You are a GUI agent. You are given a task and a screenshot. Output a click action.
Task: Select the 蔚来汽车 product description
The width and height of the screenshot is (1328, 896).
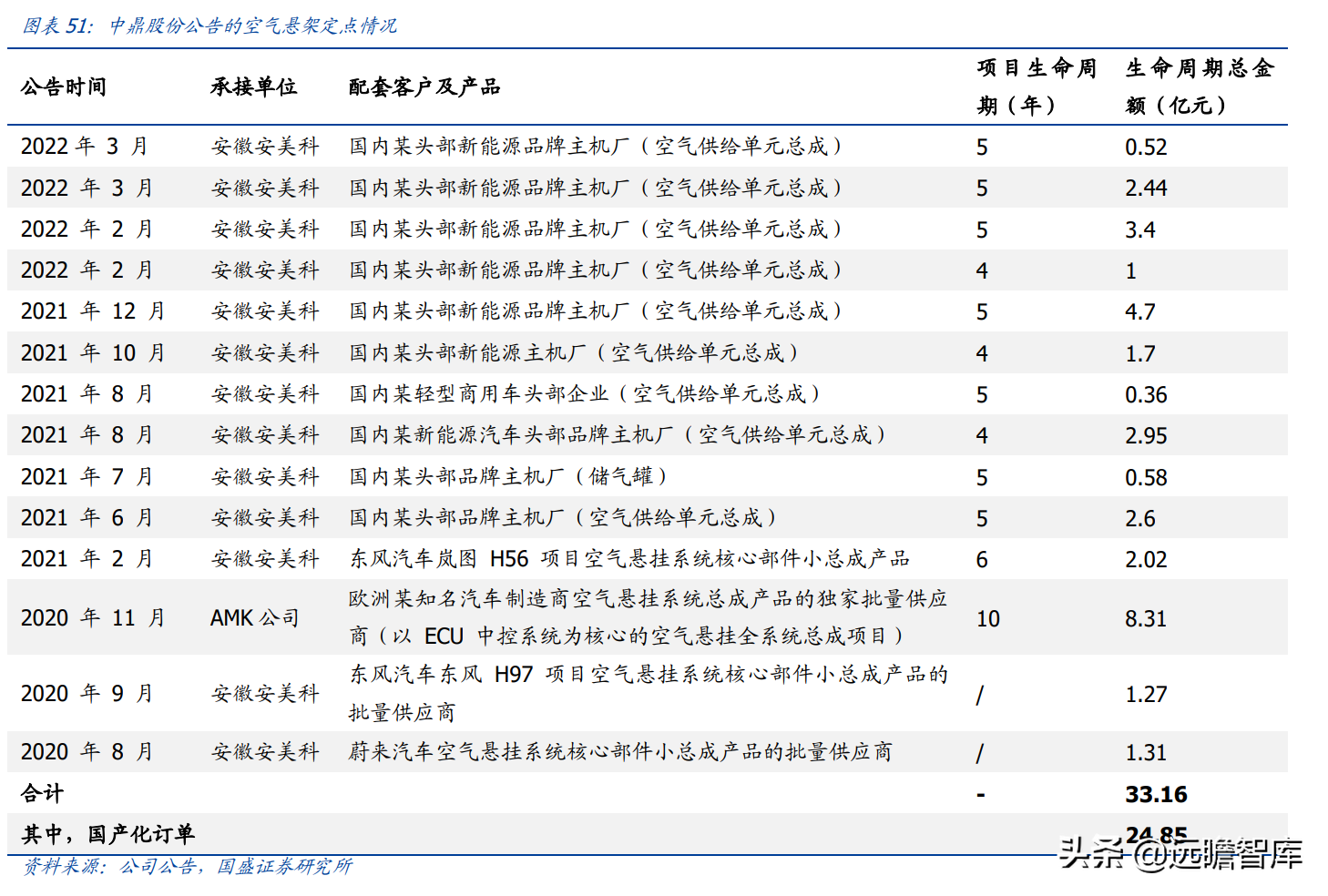point(620,752)
